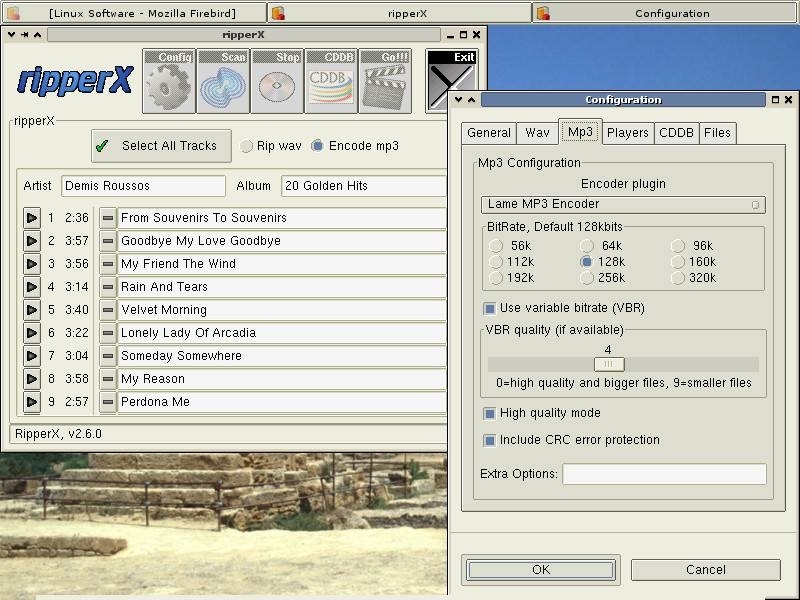Open the Config toolbar button in ripperX
Viewport: 800px width, 600px height.
pos(169,81)
